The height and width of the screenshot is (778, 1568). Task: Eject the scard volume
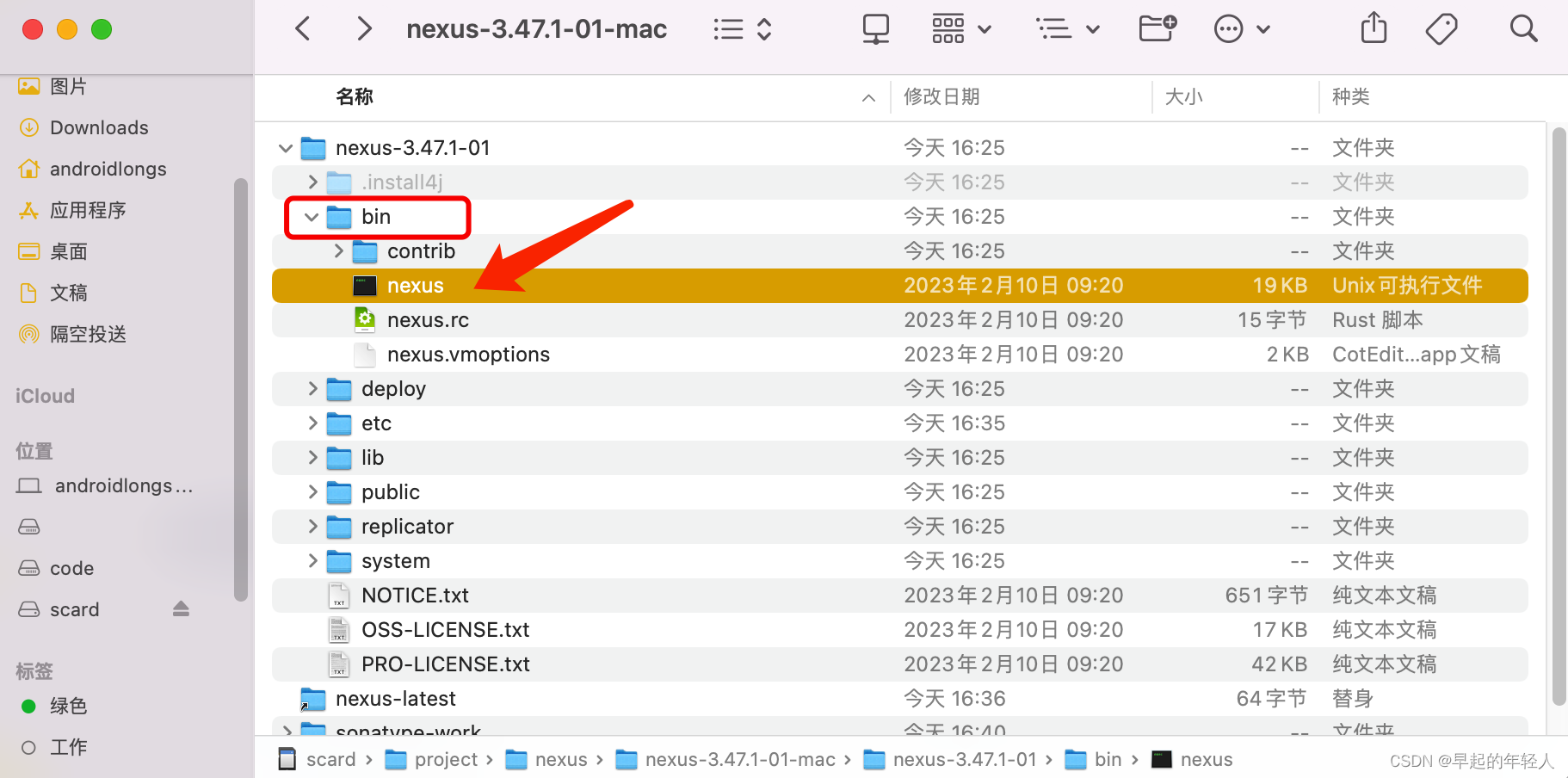pyautogui.click(x=181, y=609)
